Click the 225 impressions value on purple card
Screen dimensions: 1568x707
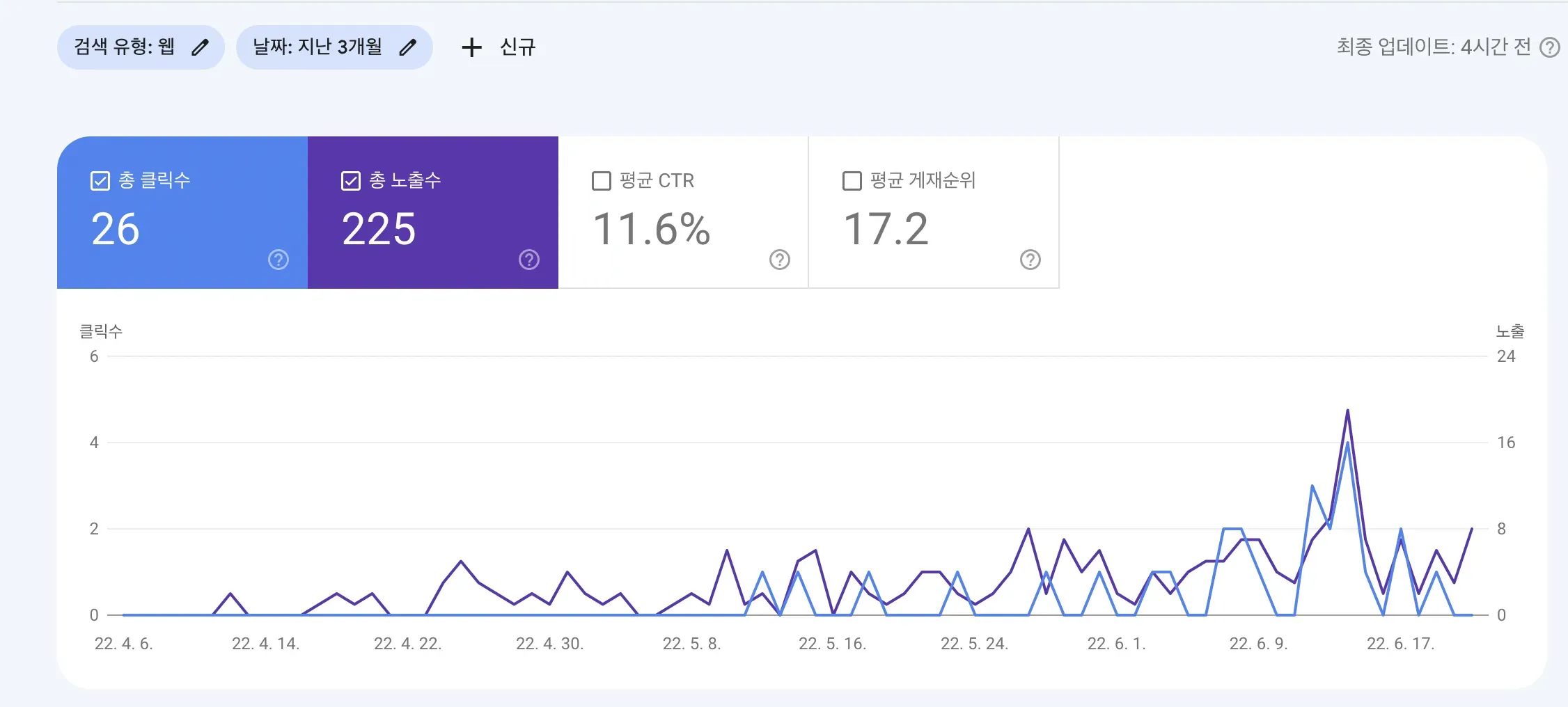point(378,230)
